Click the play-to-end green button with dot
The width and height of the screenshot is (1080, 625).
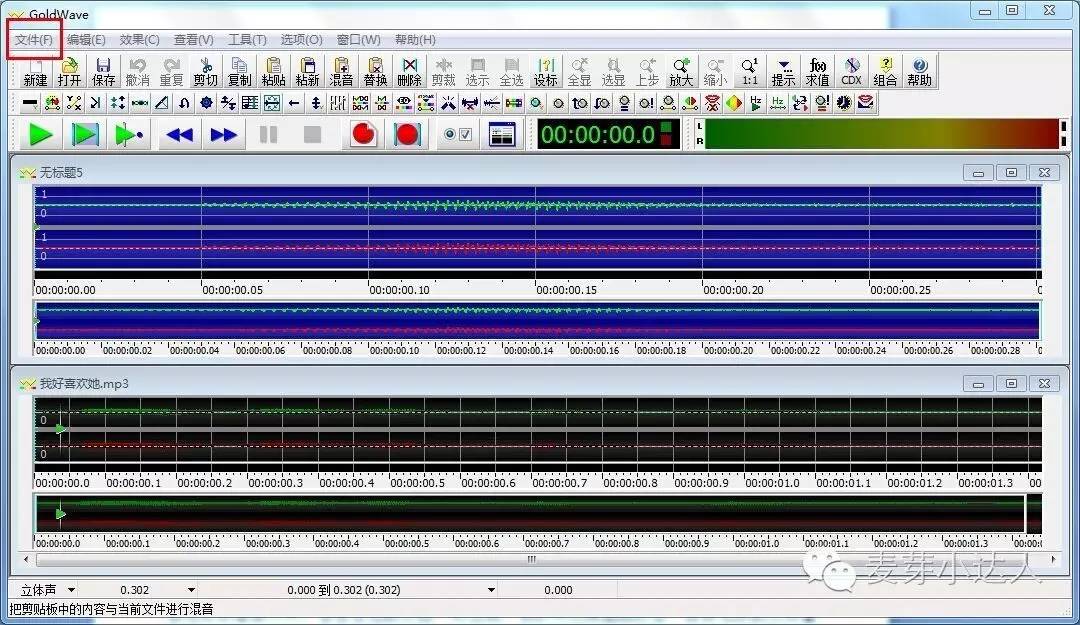click(128, 134)
